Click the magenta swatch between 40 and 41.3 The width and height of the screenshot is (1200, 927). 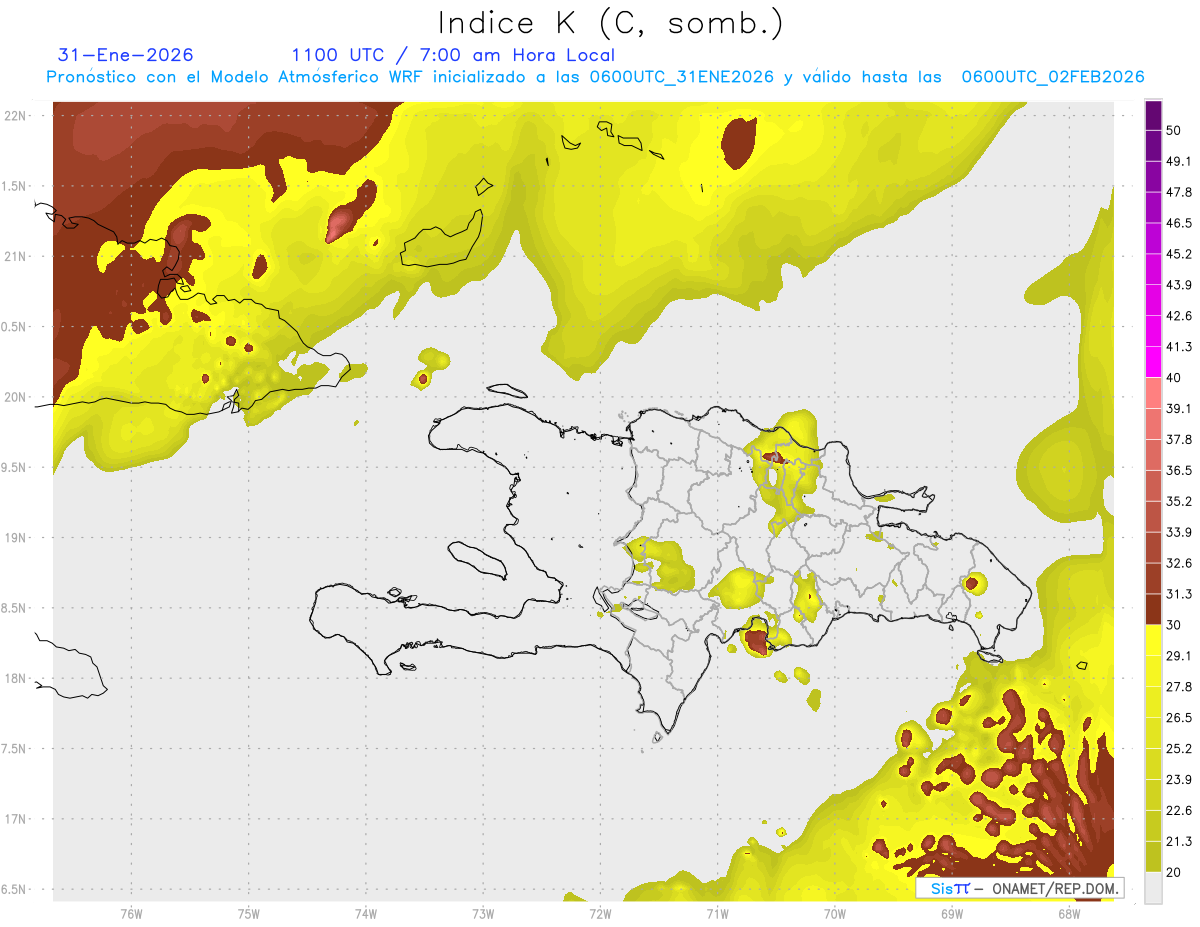(1153, 362)
